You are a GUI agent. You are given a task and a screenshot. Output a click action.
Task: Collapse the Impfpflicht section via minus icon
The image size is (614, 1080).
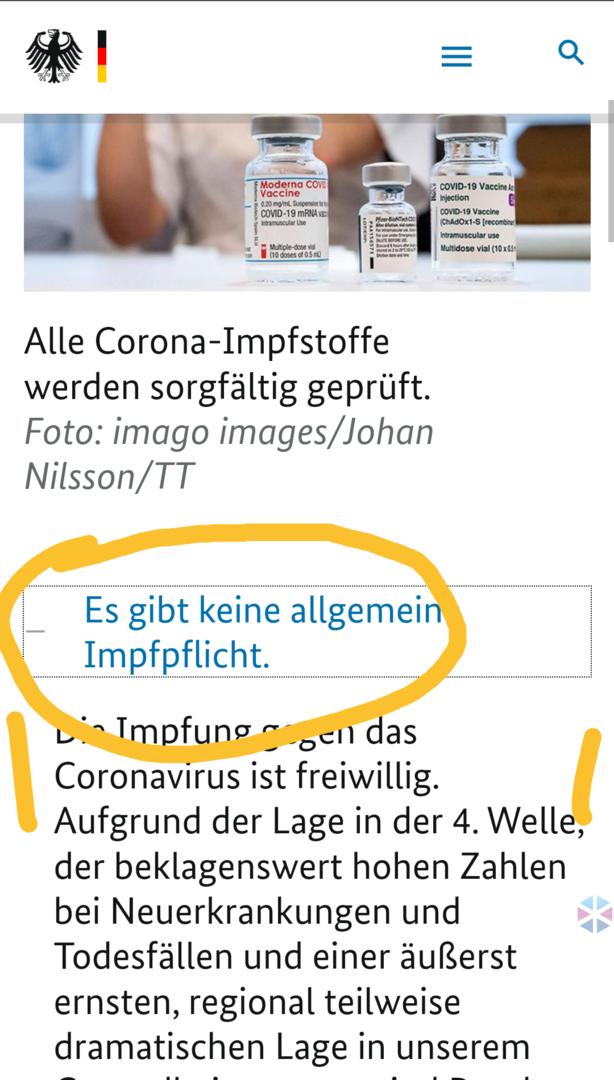point(36,631)
